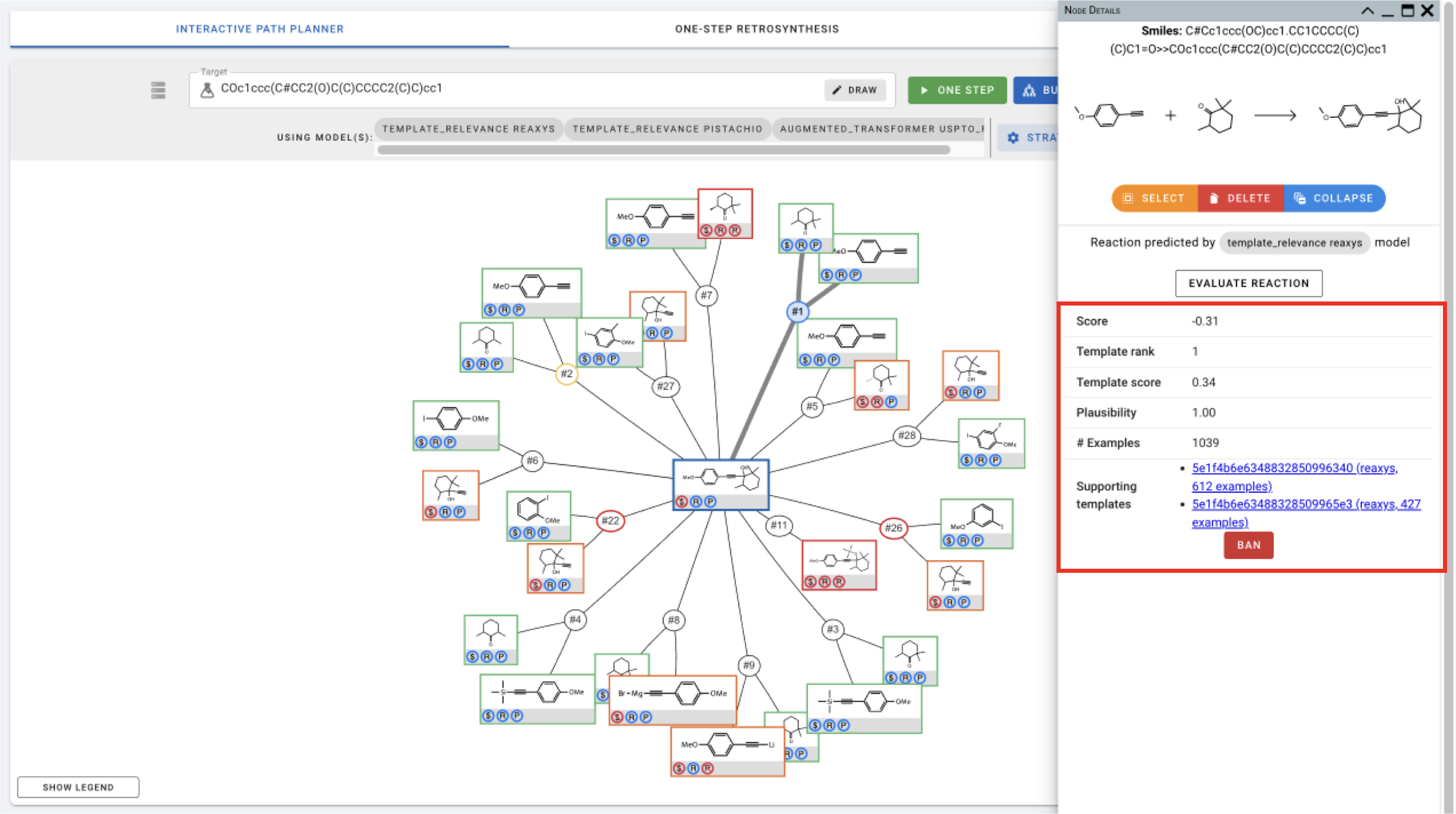Click the Draw pencil button
This screenshot has width=1456, height=814.
[855, 90]
